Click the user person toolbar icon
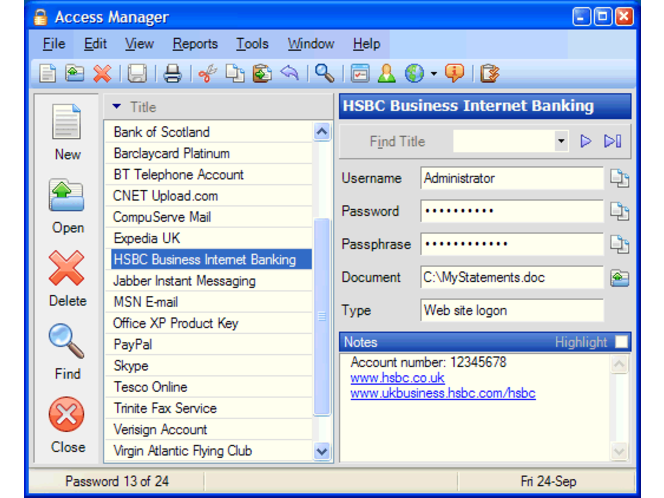664x498 pixels. coord(387,73)
